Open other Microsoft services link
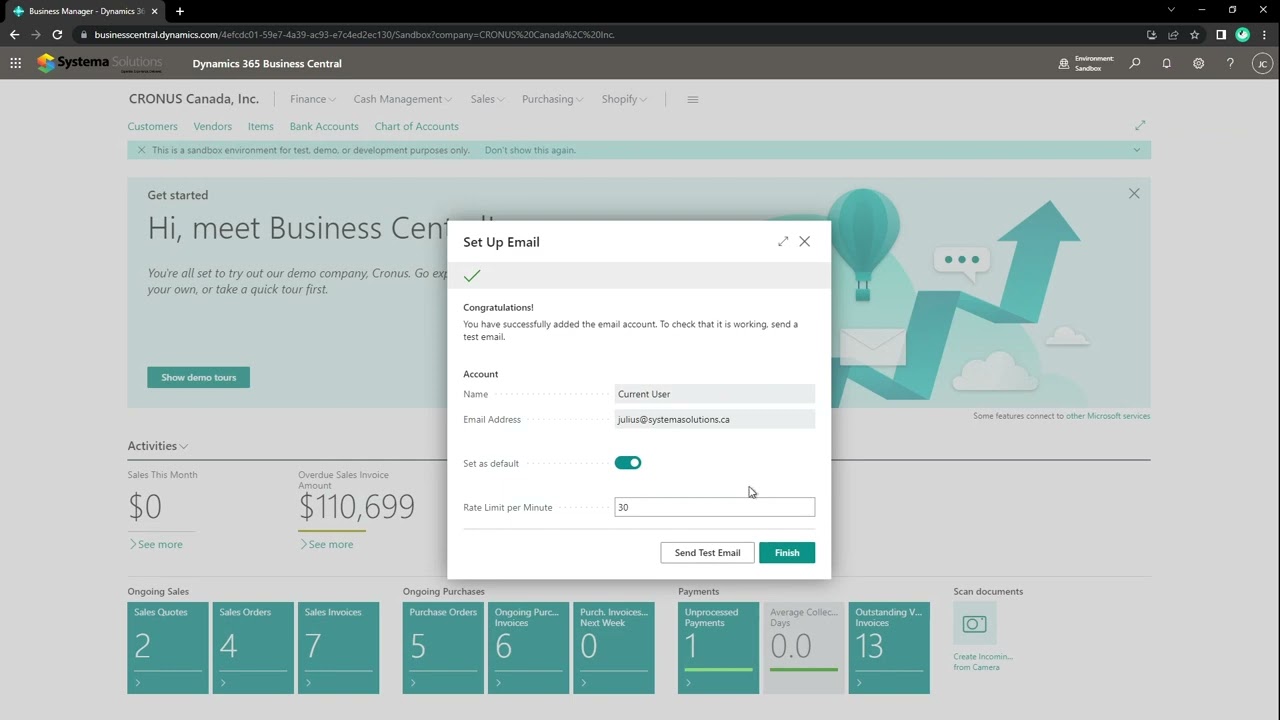The image size is (1280, 720). click(1108, 416)
